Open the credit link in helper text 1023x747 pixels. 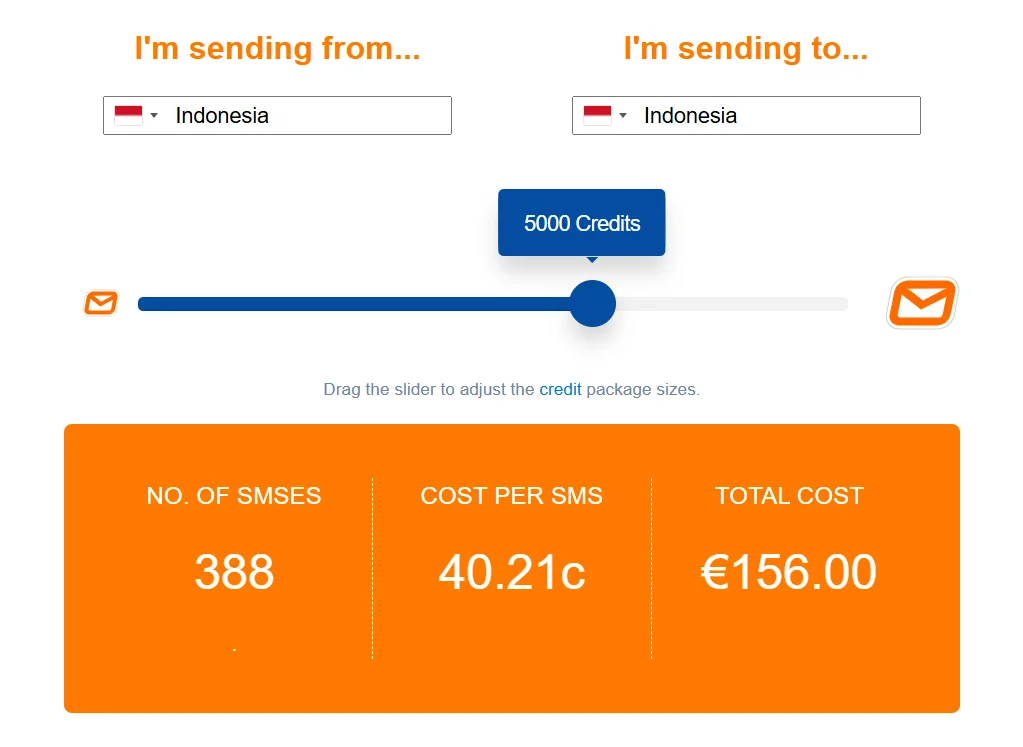560,390
